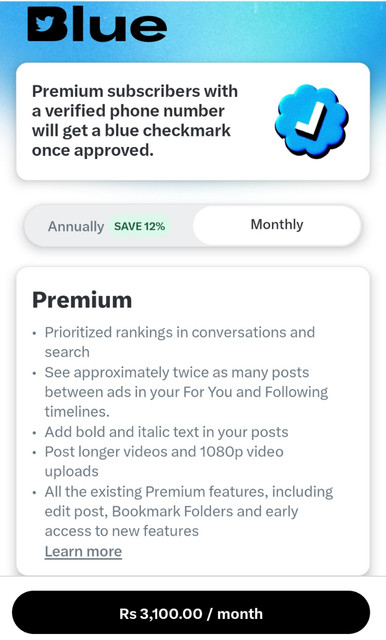Click the blue verified checkmark badge
386x640 pixels.
(x=311, y=122)
